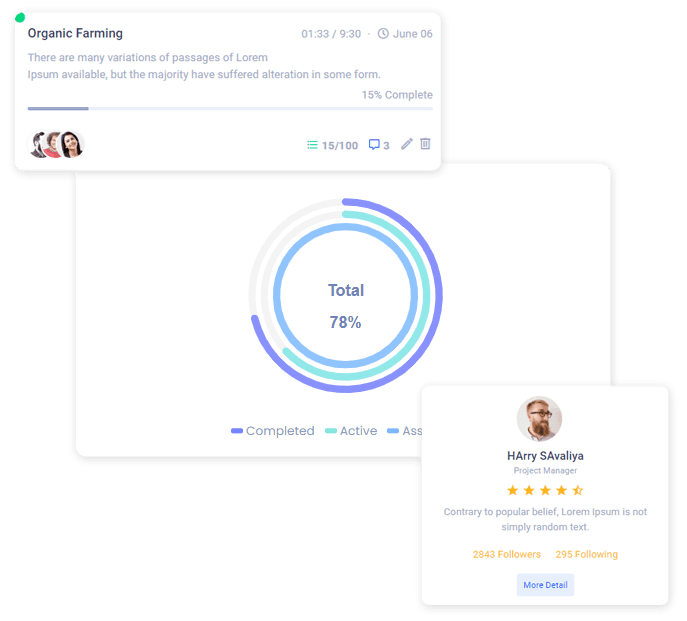Toggle the Completed legend series
The height and width of the screenshot is (621, 687).
273,431
